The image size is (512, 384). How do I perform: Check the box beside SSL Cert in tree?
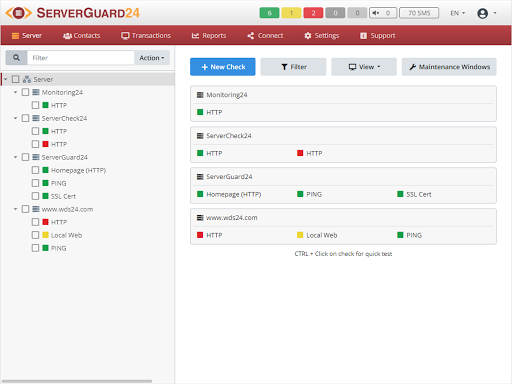click(35, 196)
